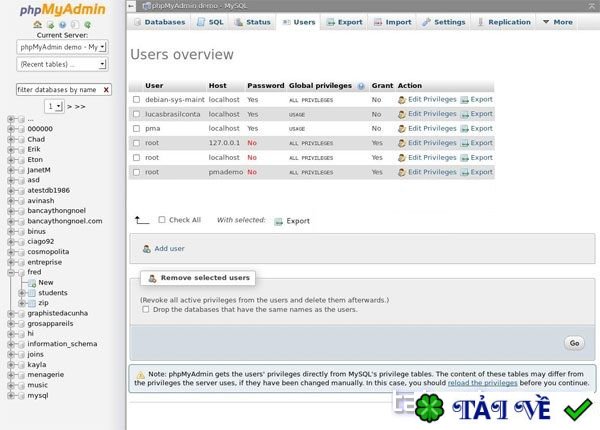Click the server icon in breadcrumb title
Screen dimensions: 600x430
pyautogui.click(x=146, y=6)
